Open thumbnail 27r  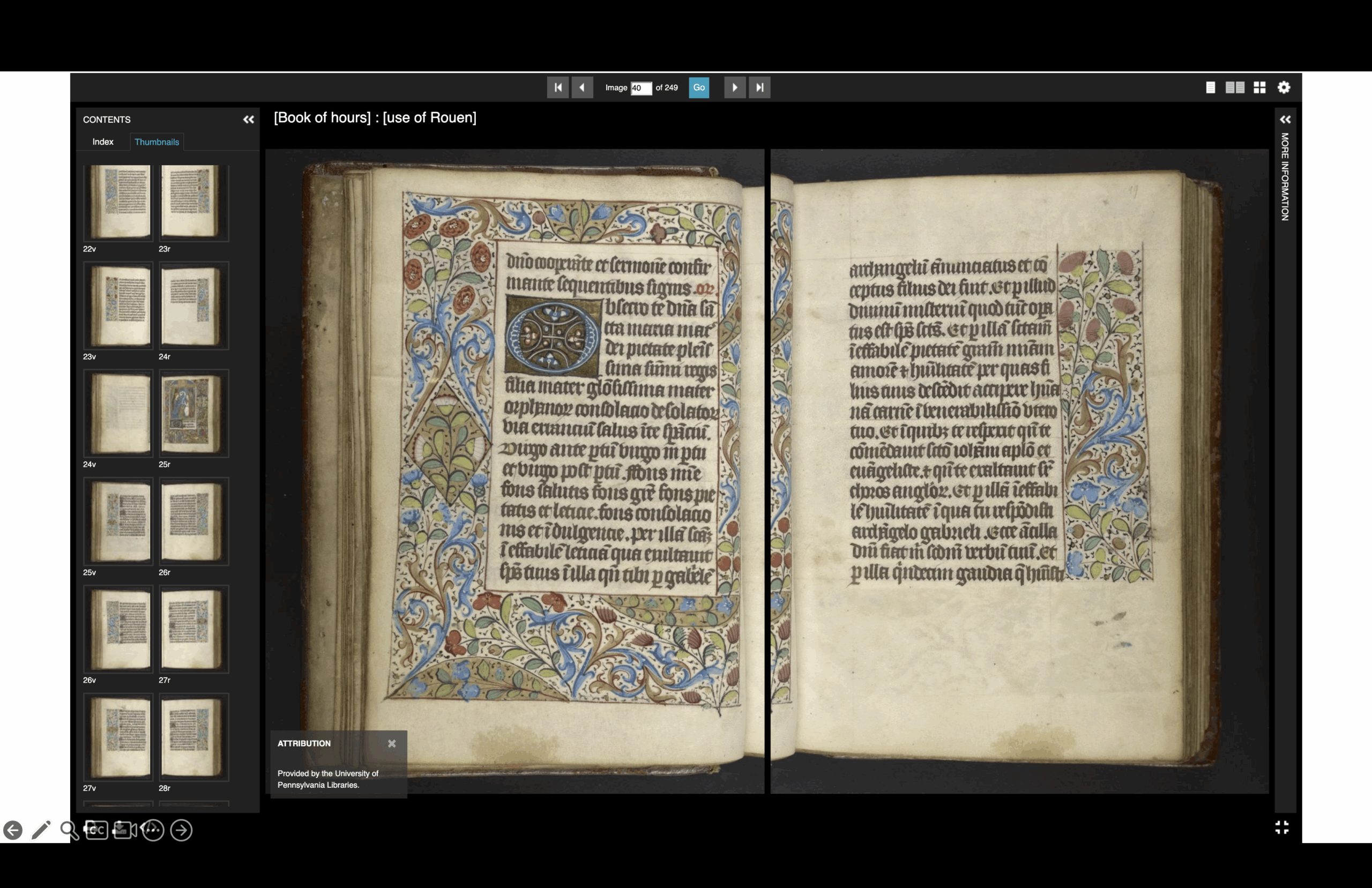[x=193, y=629]
